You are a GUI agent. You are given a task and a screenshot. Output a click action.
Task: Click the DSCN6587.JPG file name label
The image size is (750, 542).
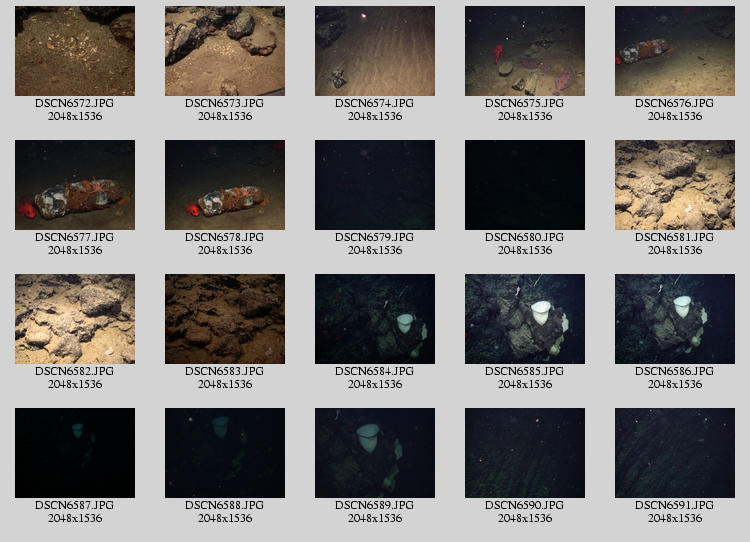(75, 506)
